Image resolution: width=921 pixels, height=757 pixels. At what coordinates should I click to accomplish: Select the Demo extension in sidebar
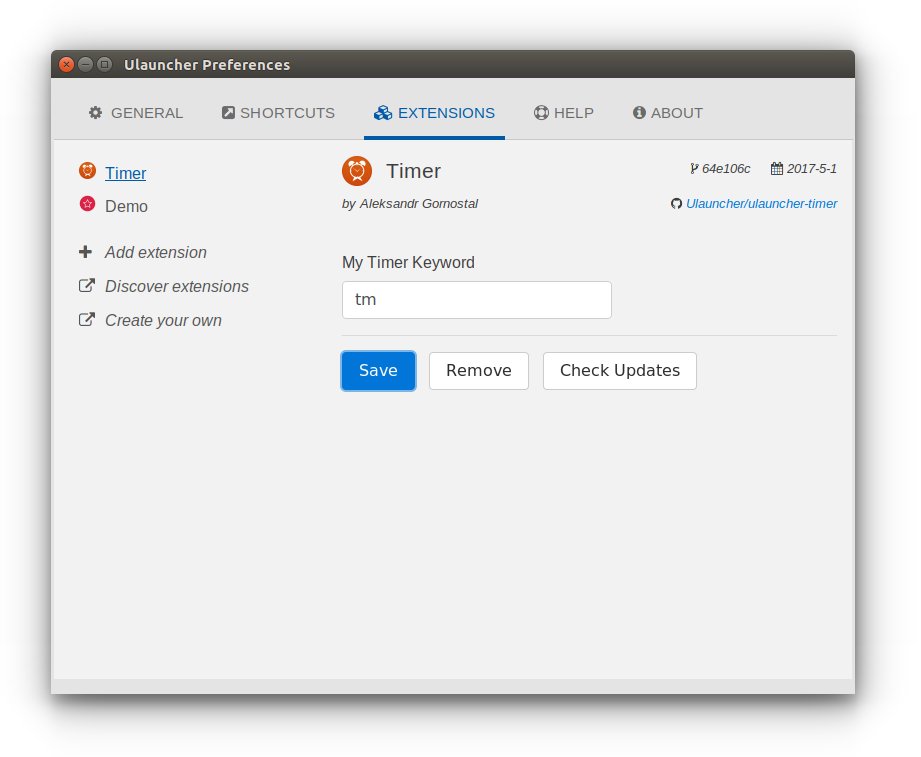pyautogui.click(x=126, y=206)
